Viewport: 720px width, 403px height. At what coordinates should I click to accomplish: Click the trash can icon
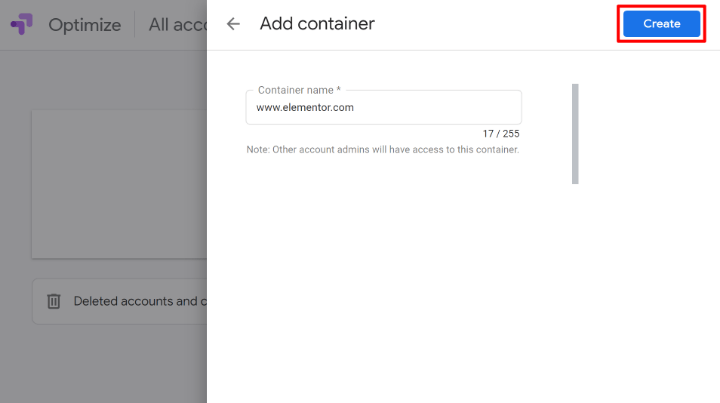[x=54, y=301]
